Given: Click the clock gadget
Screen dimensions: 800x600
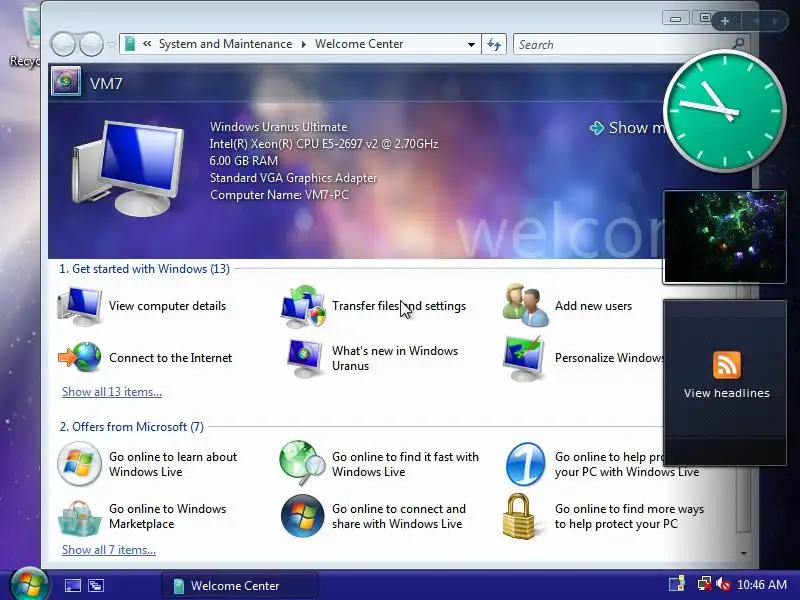Looking at the screenshot, I should pos(725,111).
